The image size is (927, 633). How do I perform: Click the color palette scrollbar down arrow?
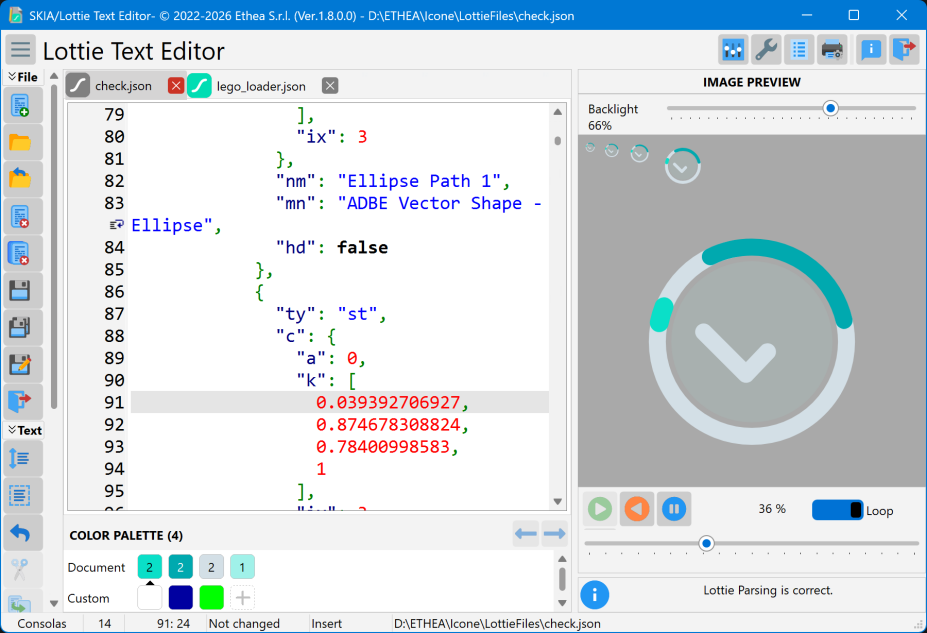[562, 603]
